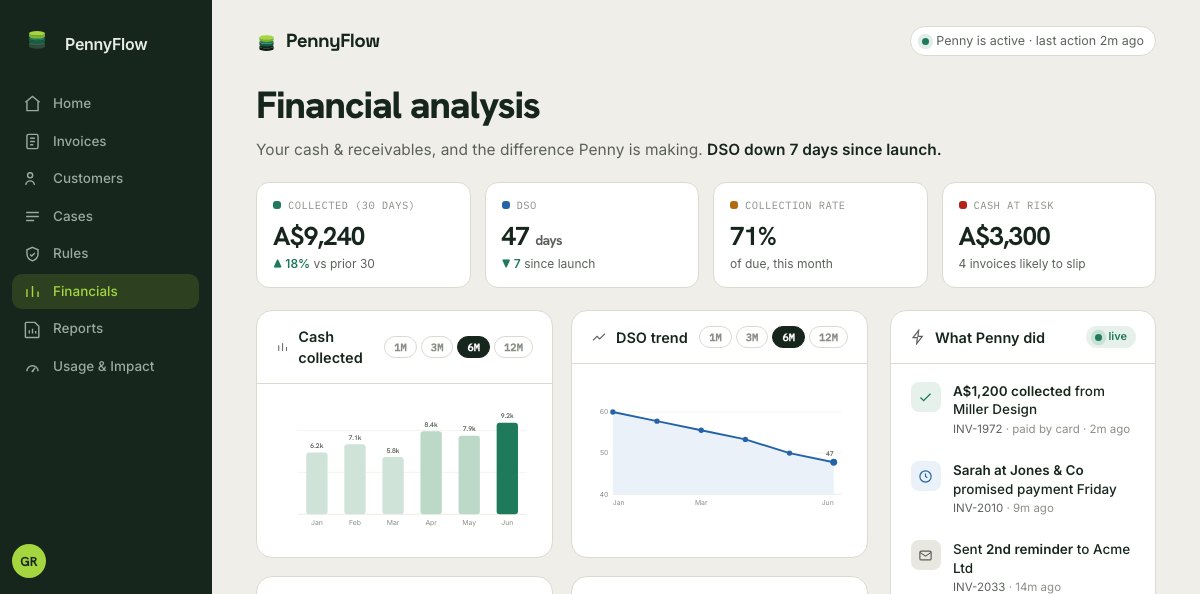This screenshot has height=594, width=1200.
Task: Click the envelope icon for Acme Ltd reminder
Action: [926, 555]
